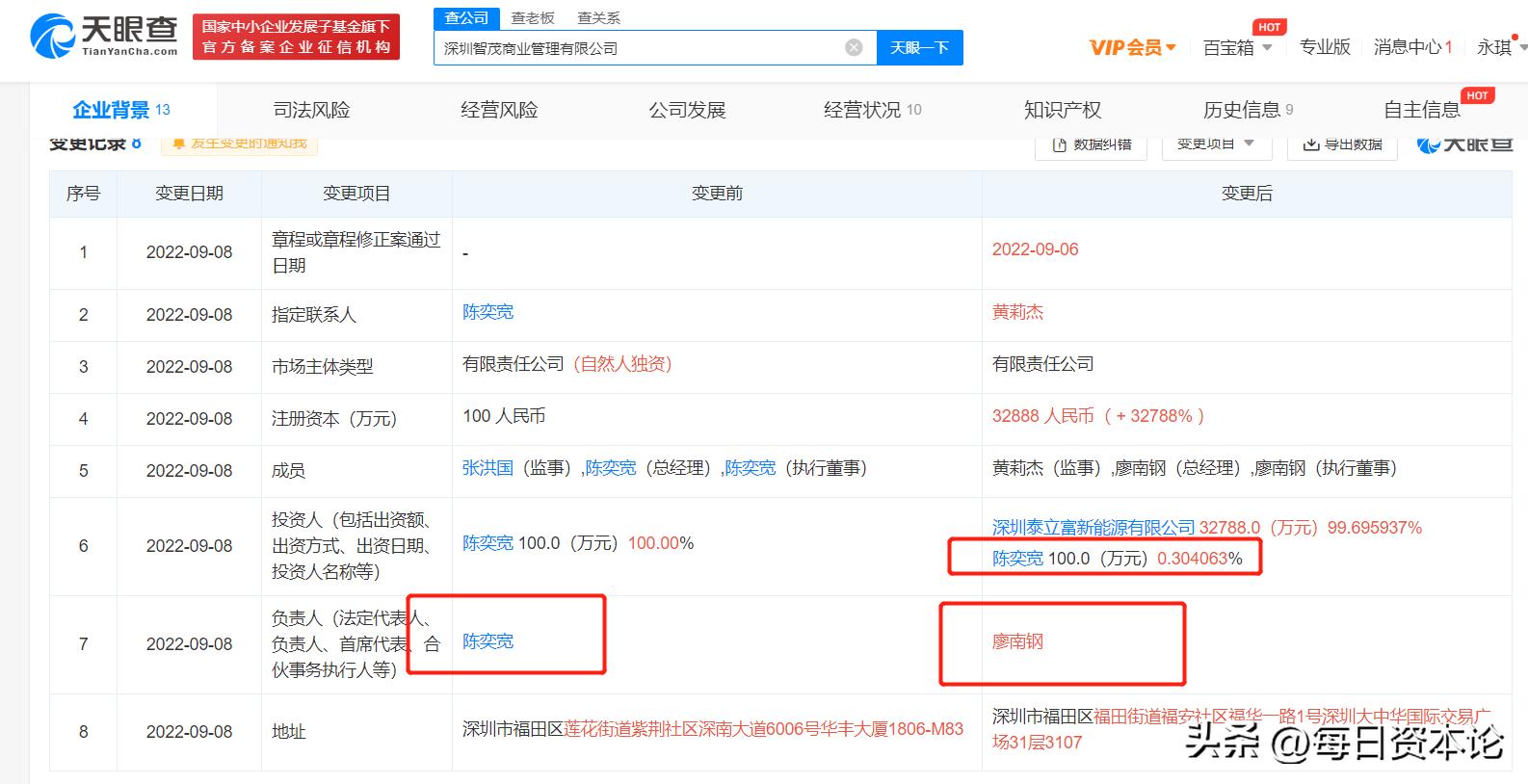The width and height of the screenshot is (1528, 784).
Task: Open 专业版 link
Action: [1325, 47]
